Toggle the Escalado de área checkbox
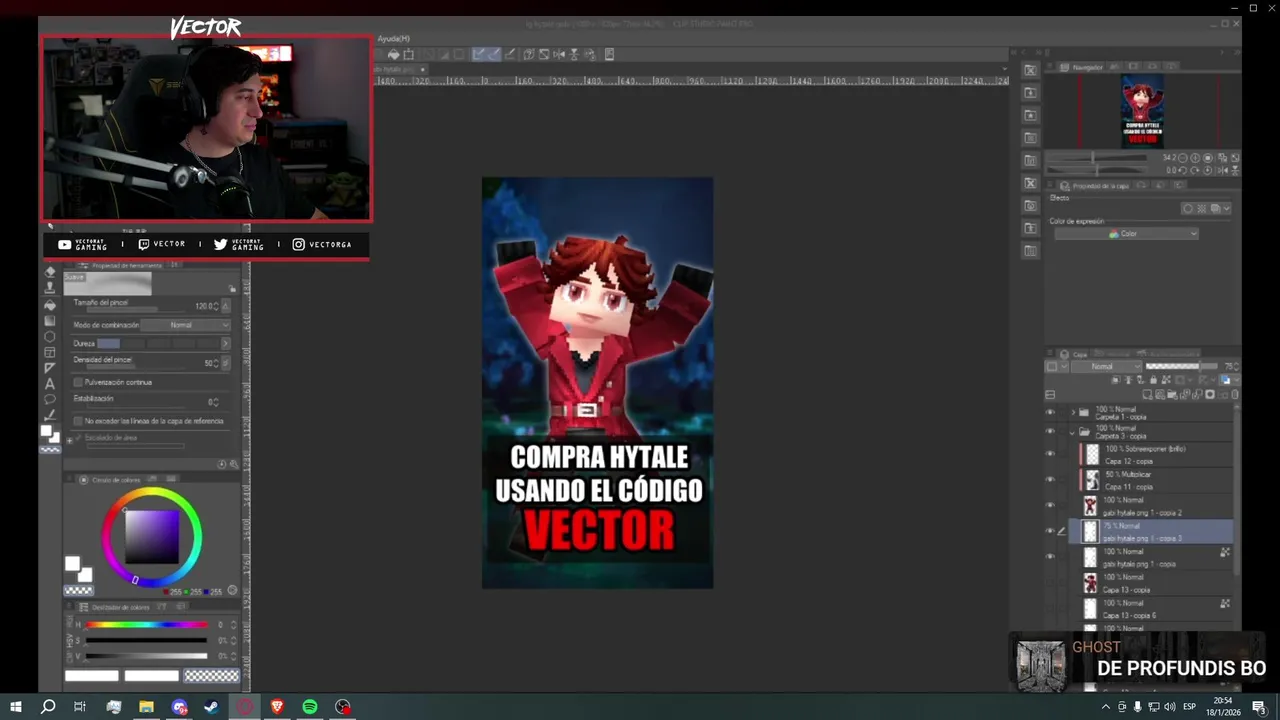This screenshot has height=720, width=1280. [78, 437]
